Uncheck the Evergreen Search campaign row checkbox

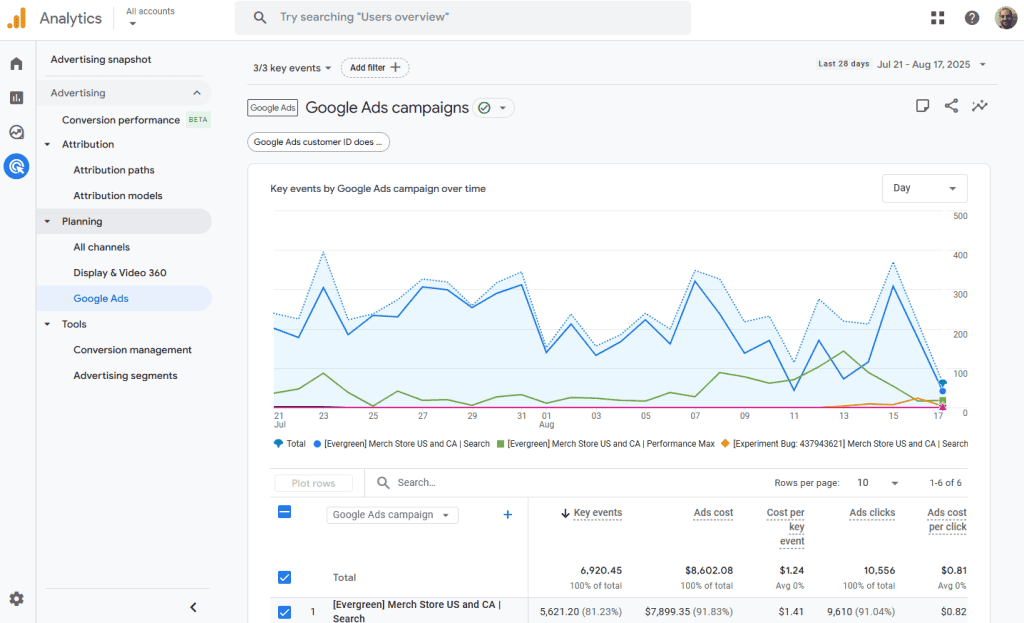(x=284, y=612)
